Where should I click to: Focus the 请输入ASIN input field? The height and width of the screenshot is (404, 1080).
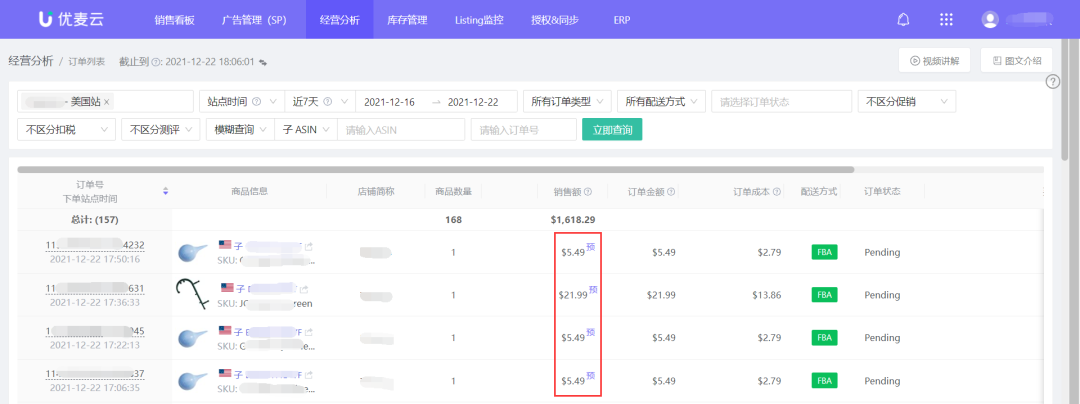click(401, 129)
